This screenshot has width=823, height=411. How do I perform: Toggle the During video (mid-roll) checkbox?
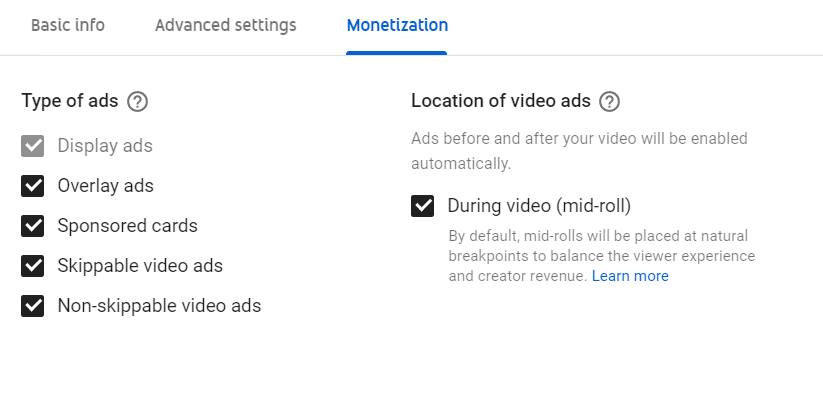pos(423,206)
